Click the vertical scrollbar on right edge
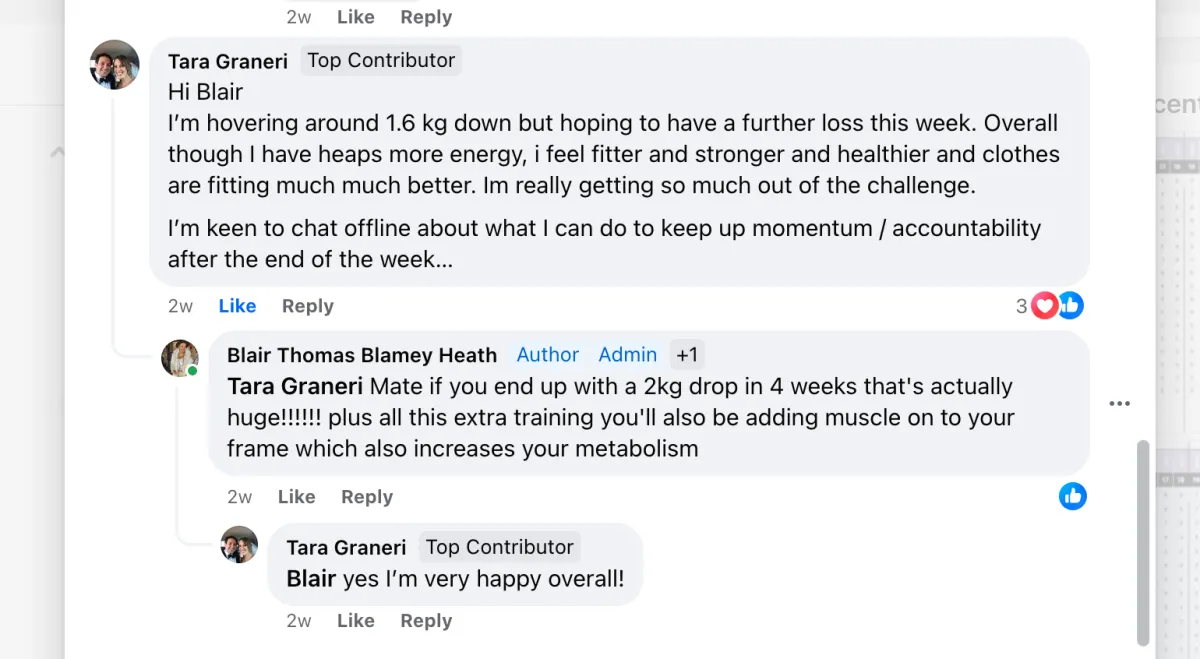The width and height of the screenshot is (1200, 659). tap(1144, 543)
